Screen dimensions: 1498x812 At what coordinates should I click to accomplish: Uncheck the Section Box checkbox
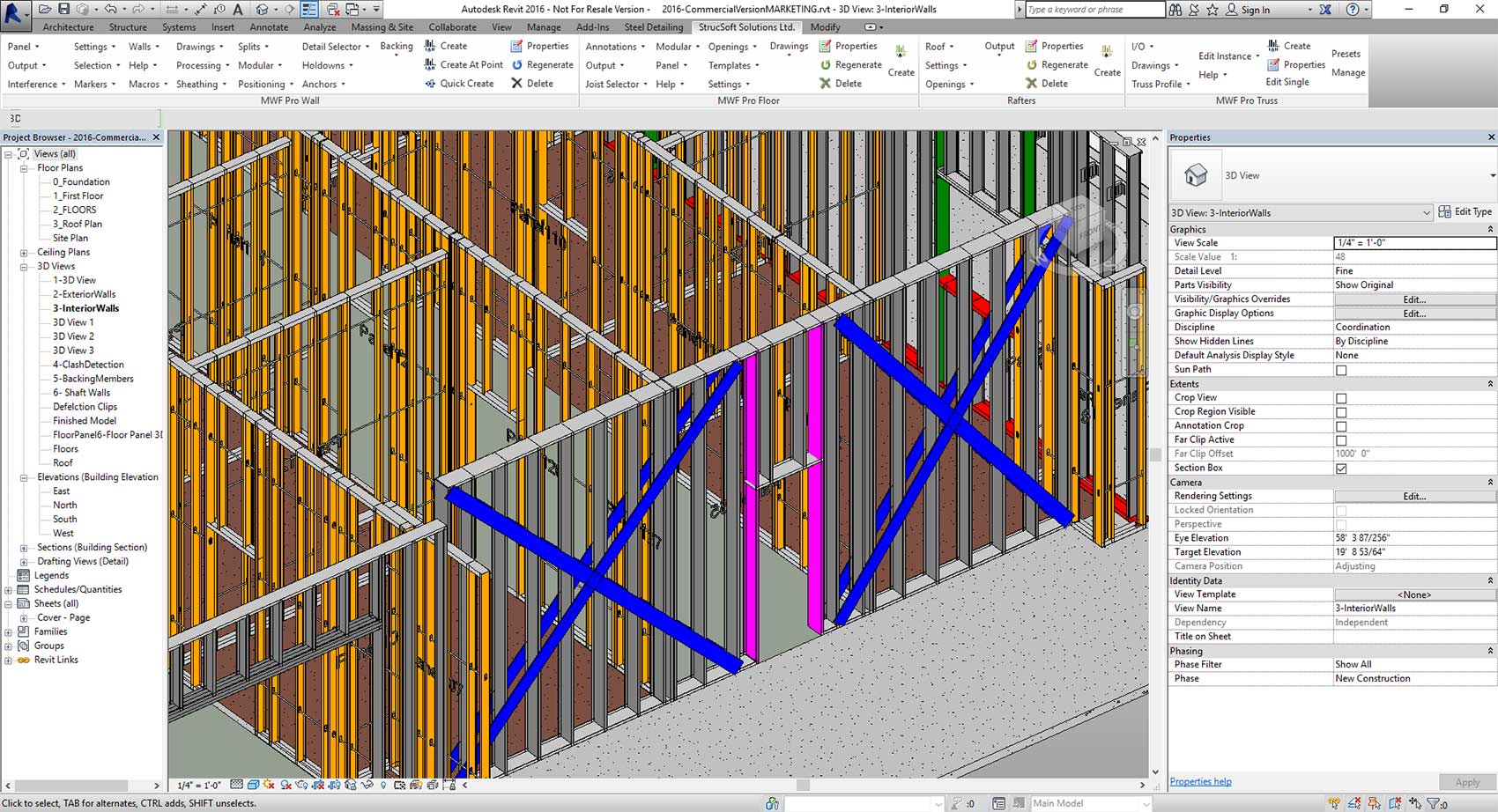(1341, 469)
